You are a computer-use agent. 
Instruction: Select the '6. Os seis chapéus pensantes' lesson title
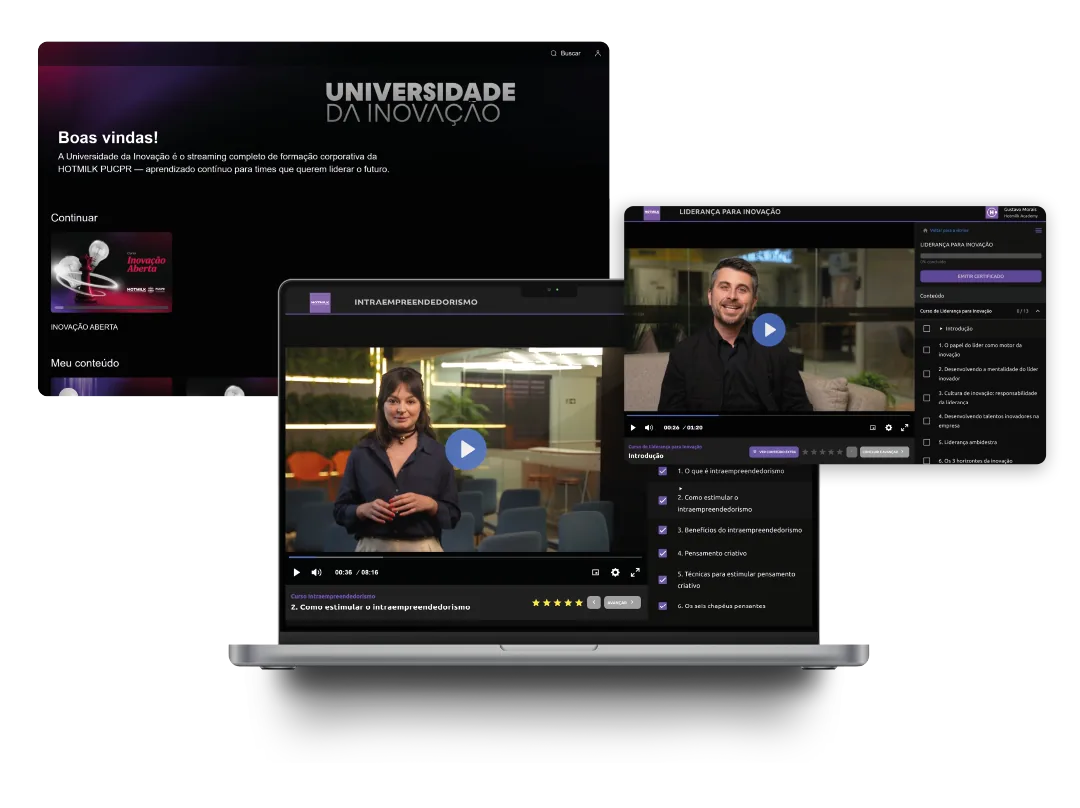click(x=721, y=606)
